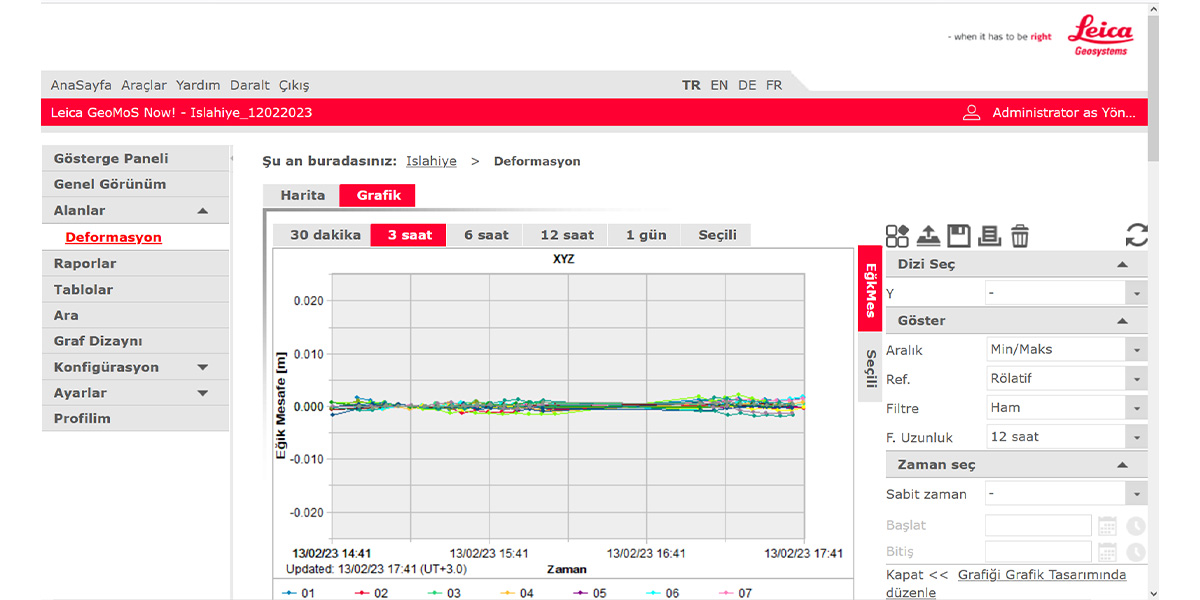1200x600 pixels.
Task: Click the Grafiği Grafik Tasarımında düzenle link
Action: [1041, 575]
